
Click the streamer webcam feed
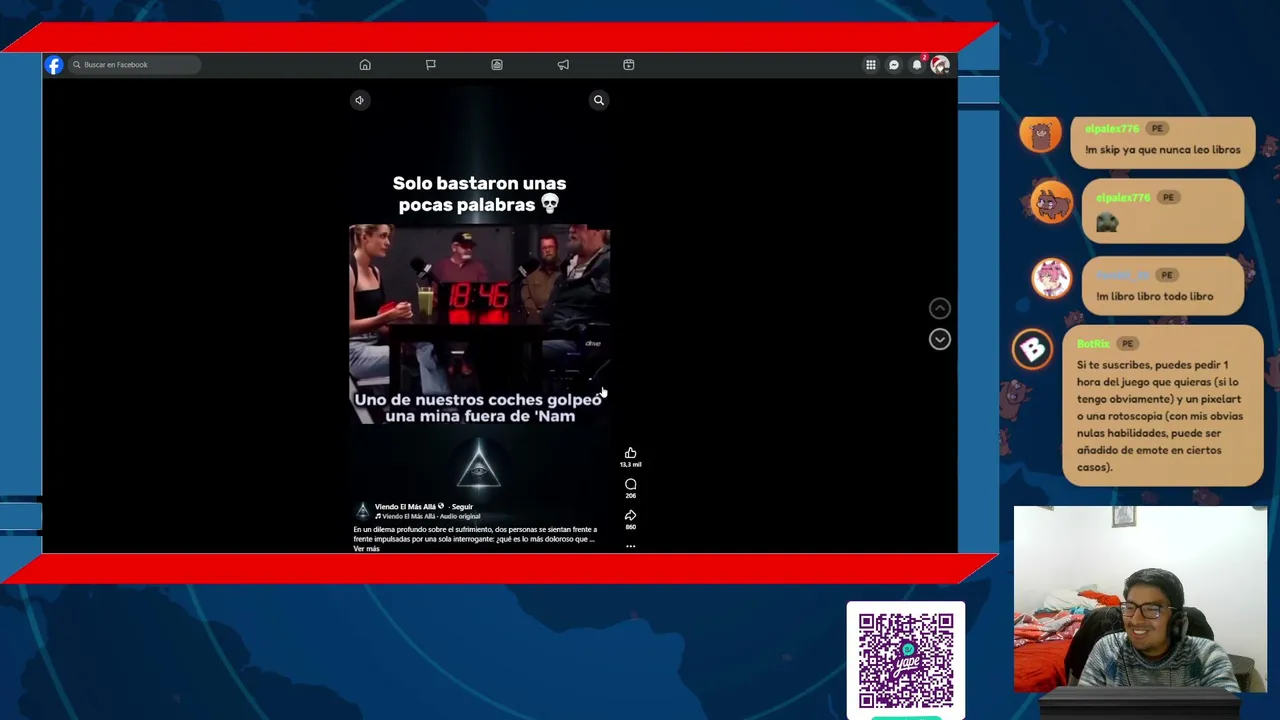[x=1140, y=598]
